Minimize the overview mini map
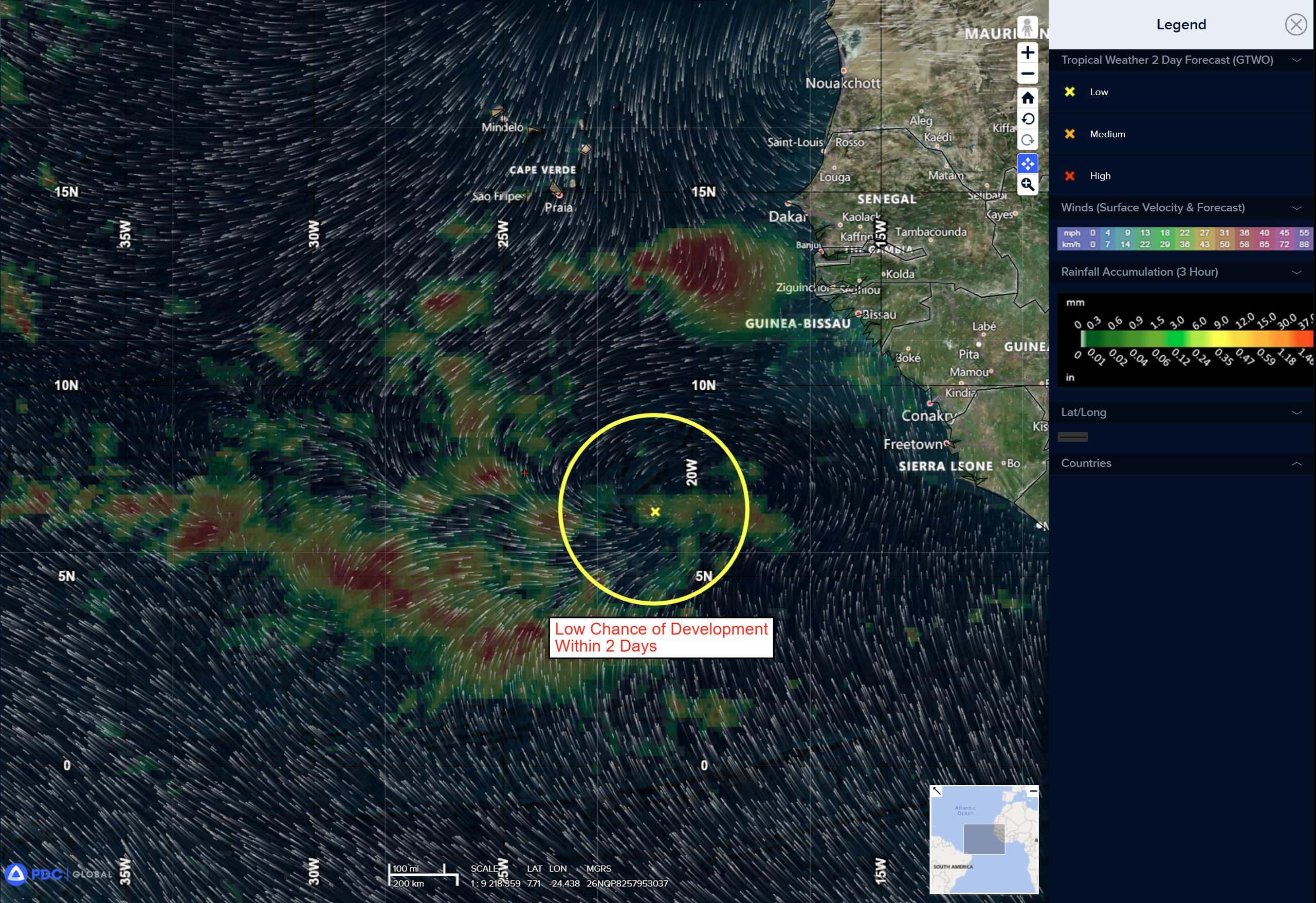 tap(1033, 791)
